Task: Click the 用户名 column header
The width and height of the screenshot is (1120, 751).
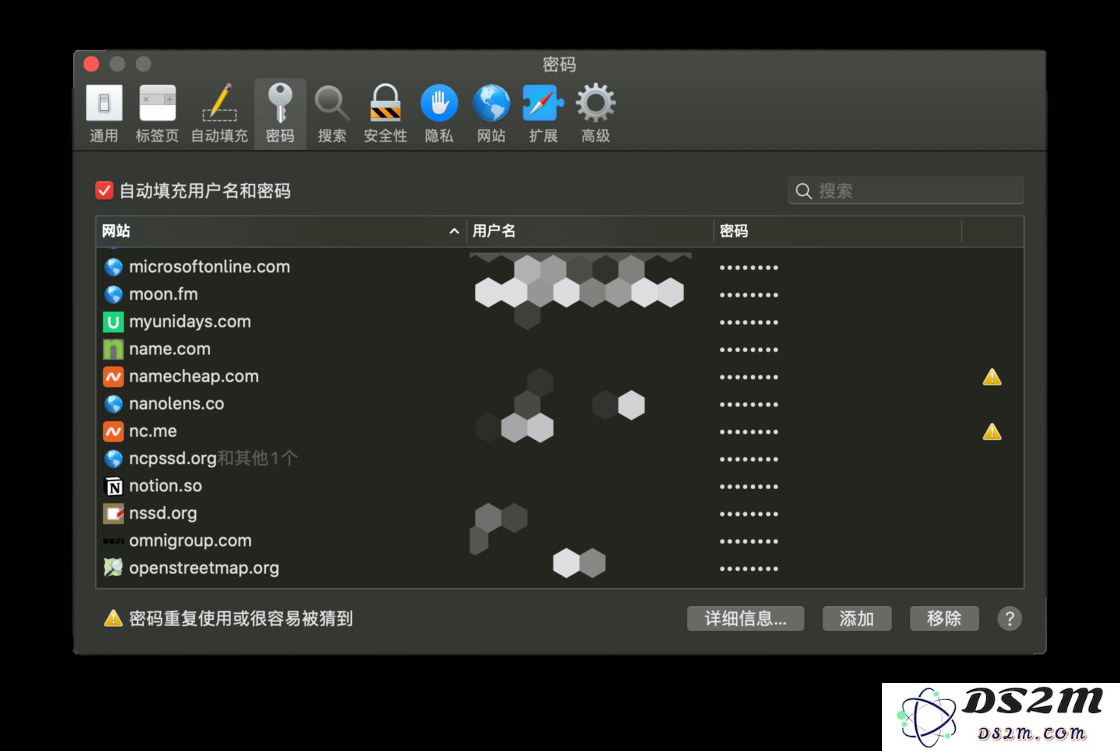Action: pyautogui.click(x=590, y=231)
